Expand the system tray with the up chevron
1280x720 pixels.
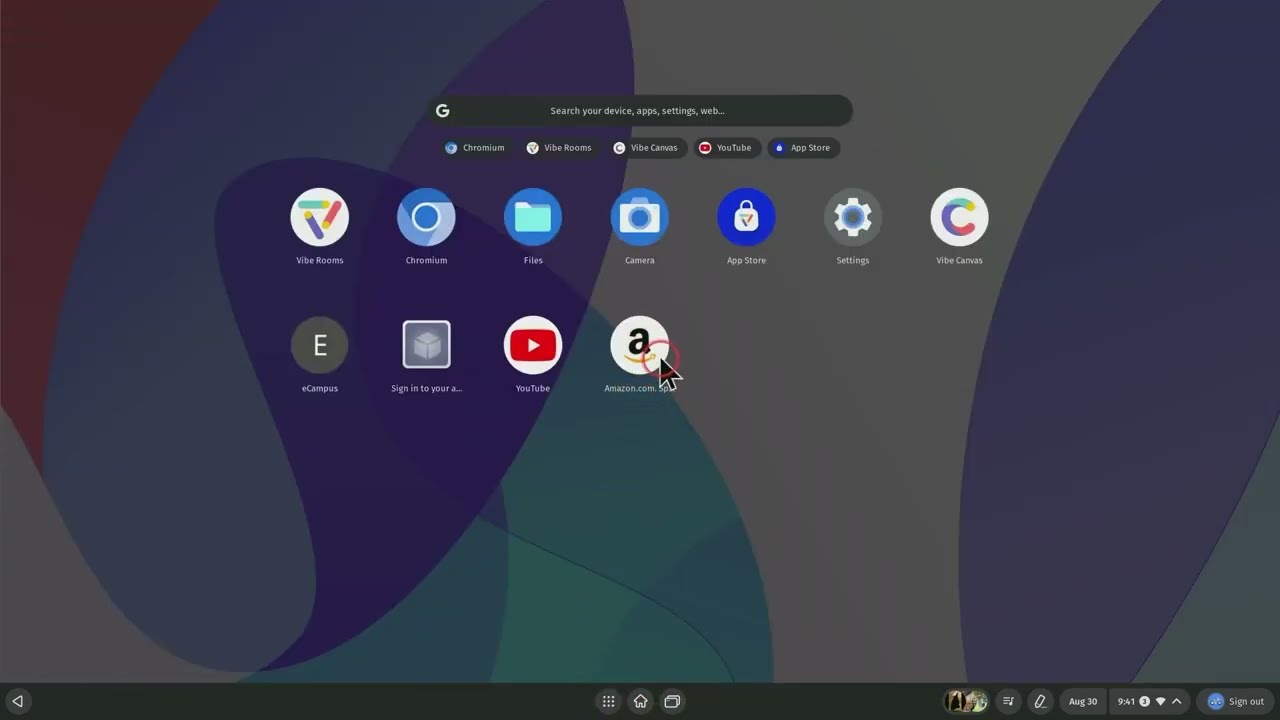tap(1177, 701)
